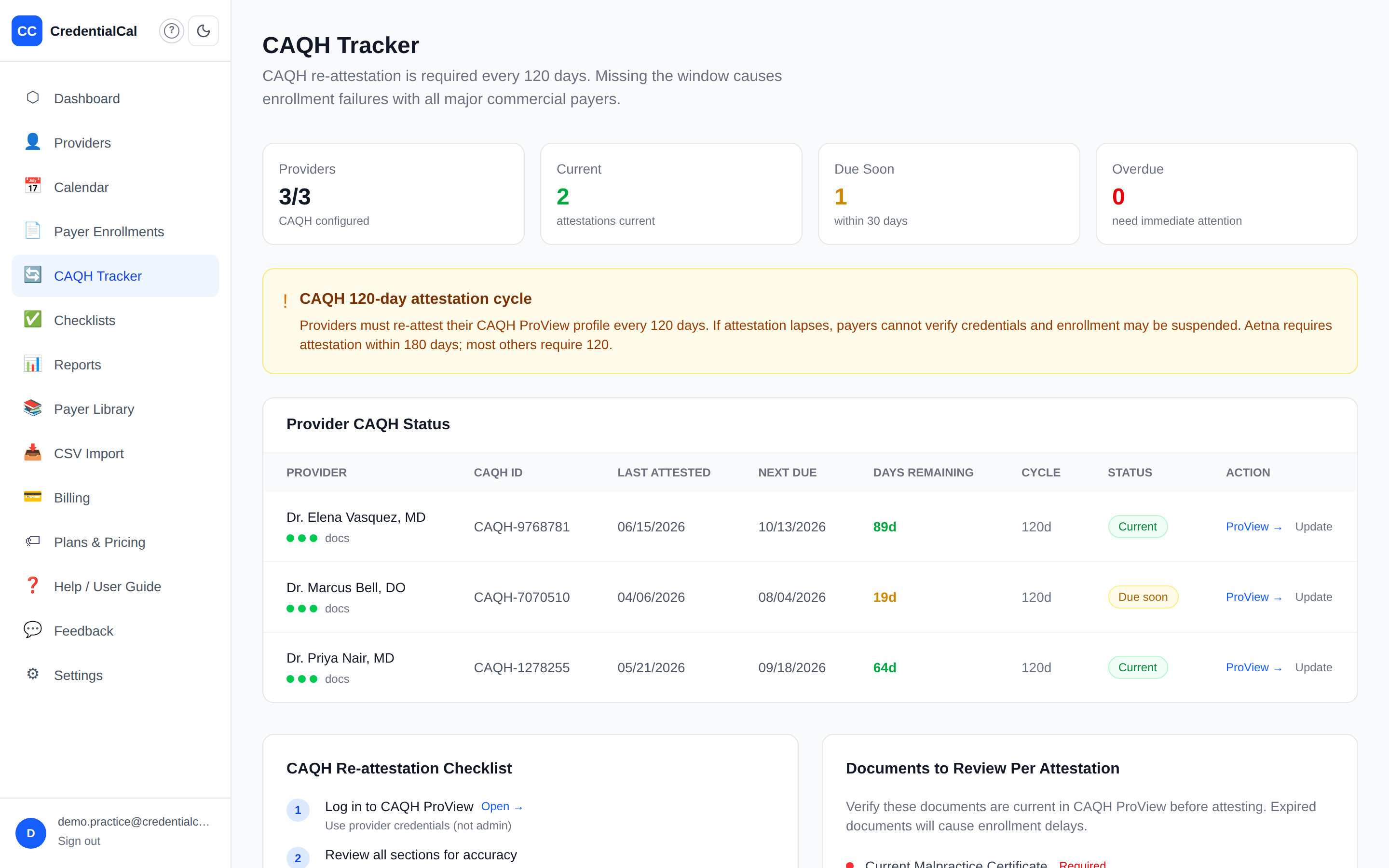Open Payer Library from sidebar
1389x868 pixels.
tap(115, 409)
